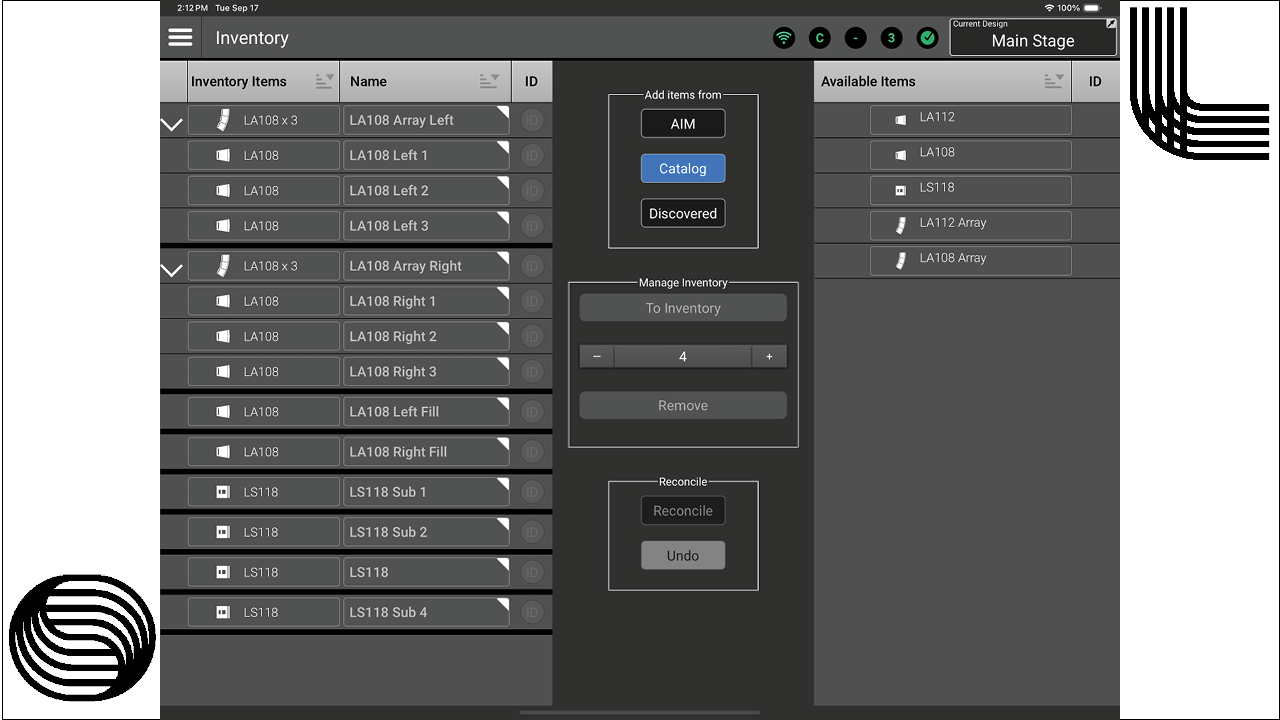The image size is (1280, 720).
Task: Toggle ID button for LA108 Left 2
Action: (531, 190)
